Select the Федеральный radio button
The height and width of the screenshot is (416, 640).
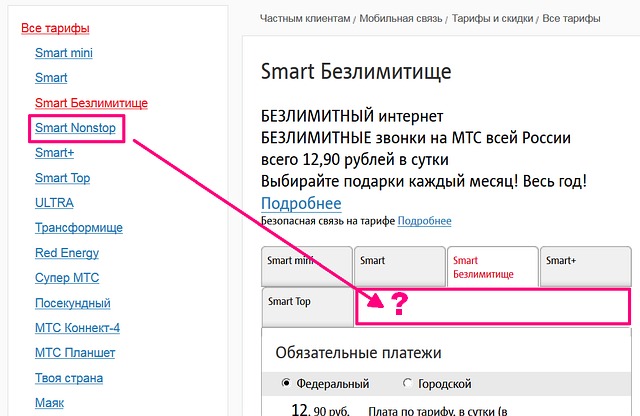pyautogui.click(x=286, y=383)
